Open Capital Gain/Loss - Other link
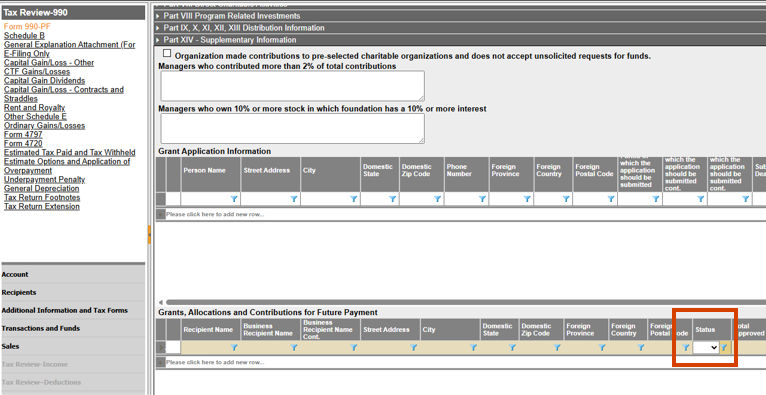 pos(49,62)
